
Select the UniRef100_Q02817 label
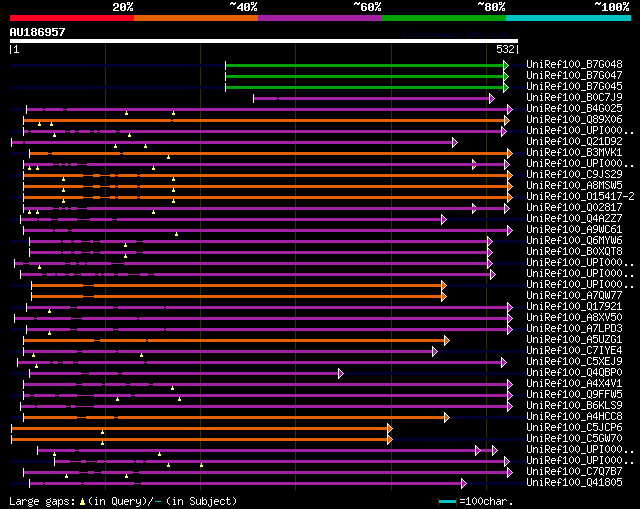[574, 207]
